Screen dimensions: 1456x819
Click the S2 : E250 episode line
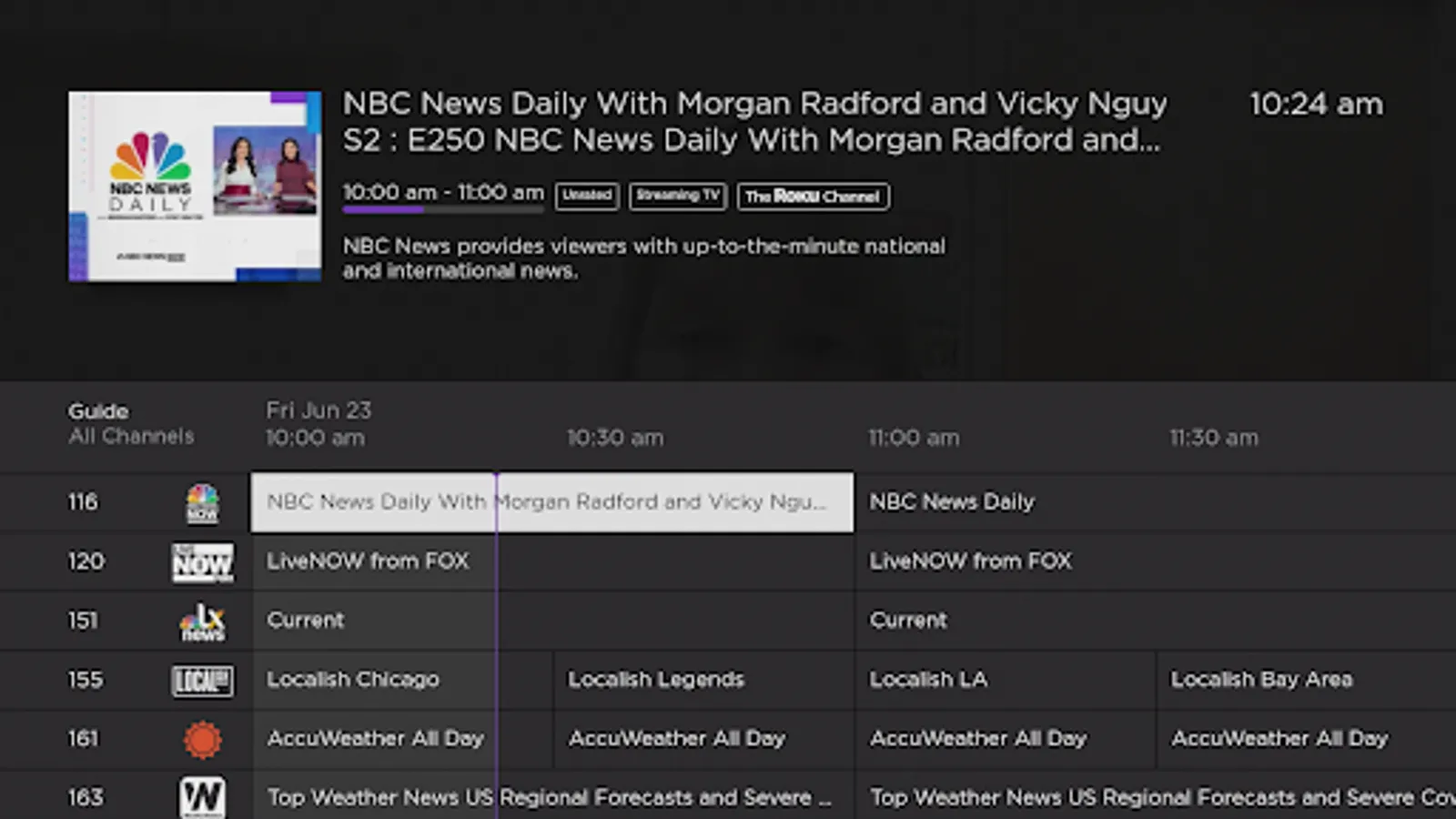click(x=752, y=140)
